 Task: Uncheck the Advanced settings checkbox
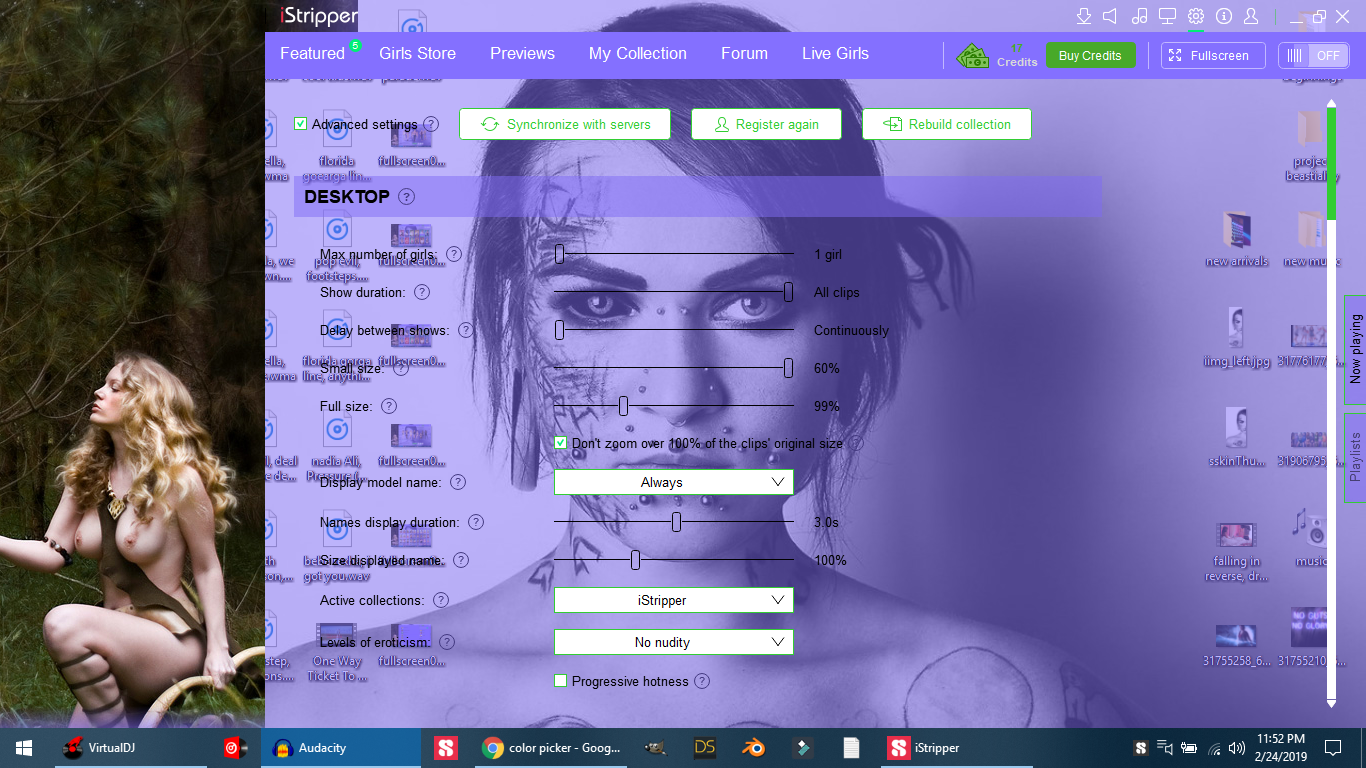301,124
